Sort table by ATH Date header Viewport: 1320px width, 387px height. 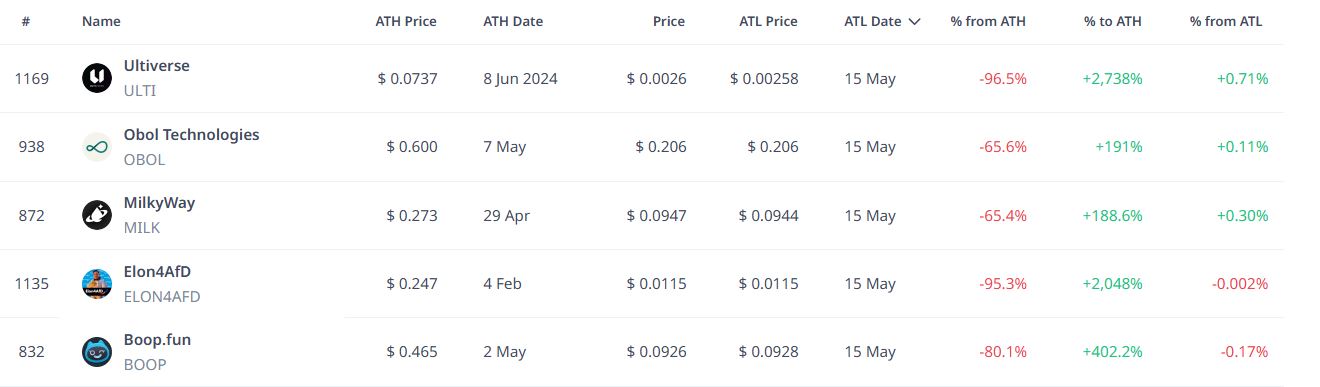tap(513, 21)
